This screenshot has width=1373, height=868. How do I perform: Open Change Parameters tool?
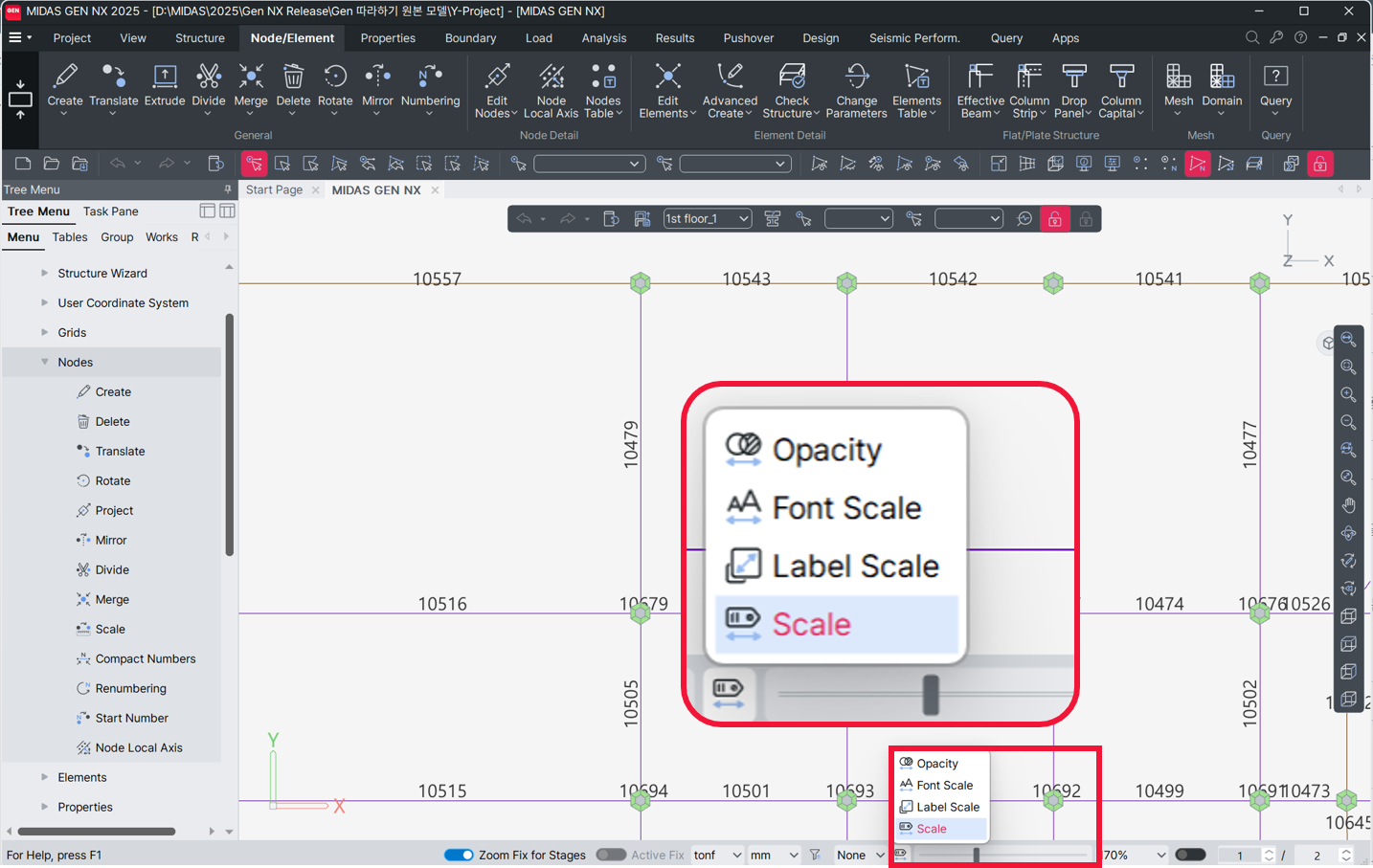tap(856, 91)
